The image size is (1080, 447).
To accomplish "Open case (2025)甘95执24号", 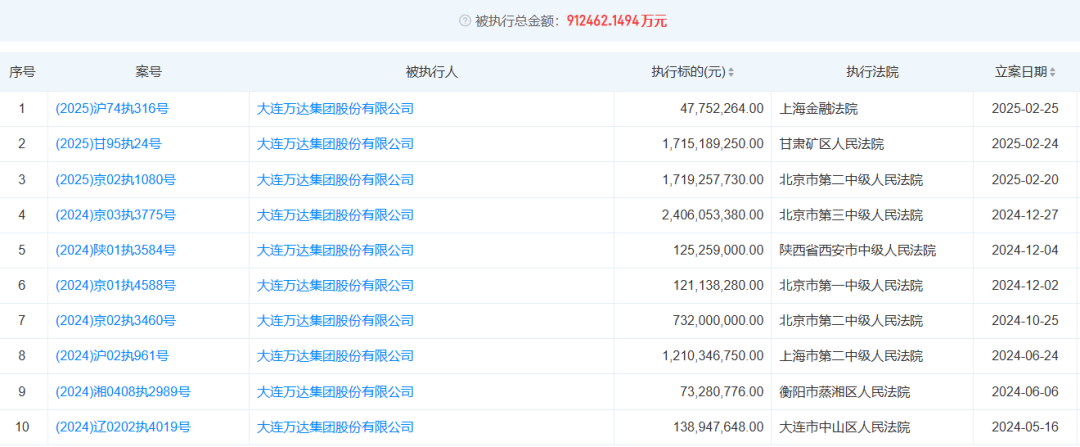I will tap(108, 144).
